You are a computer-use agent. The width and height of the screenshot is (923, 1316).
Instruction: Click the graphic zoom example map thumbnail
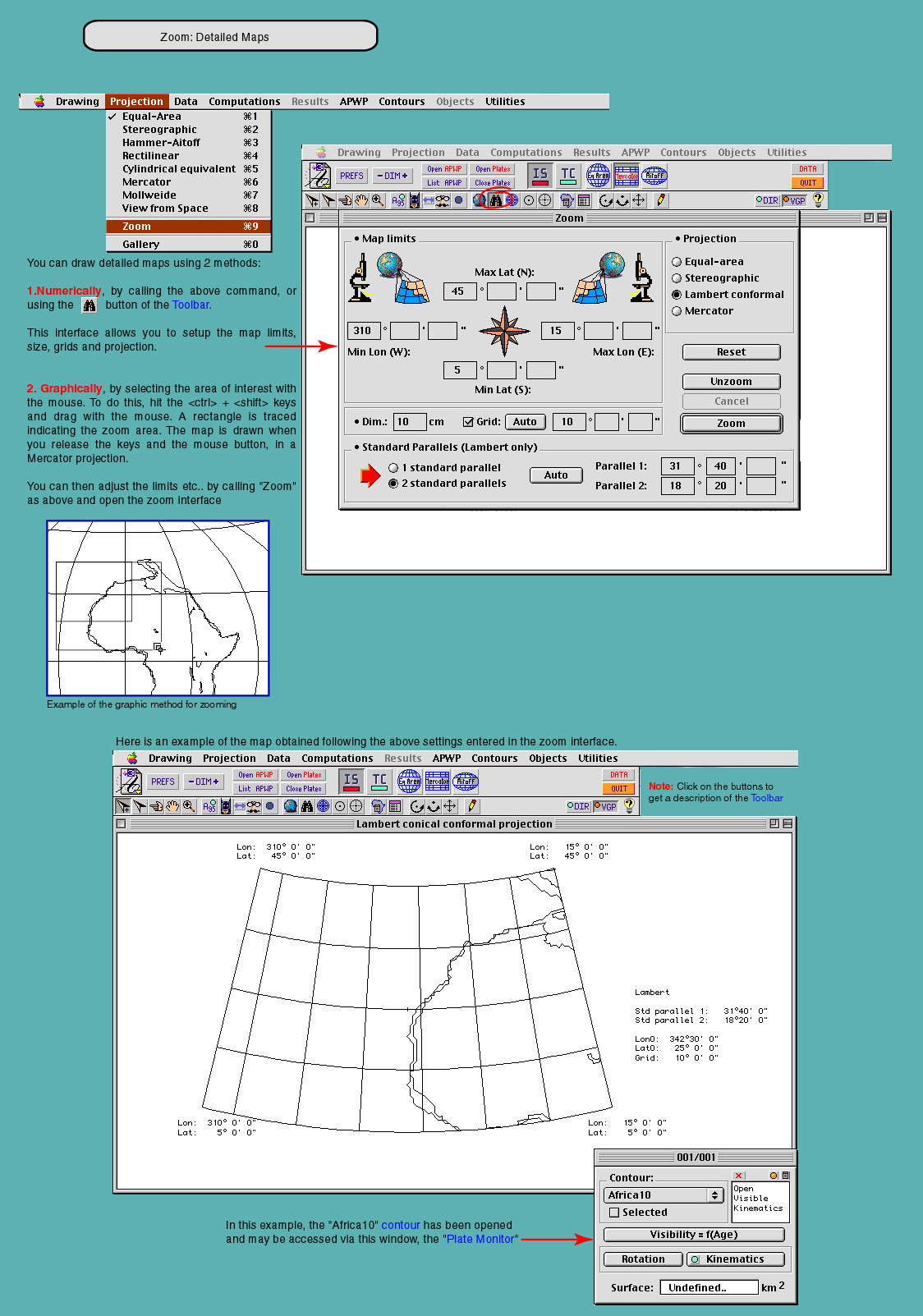pyautogui.click(x=158, y=608)
